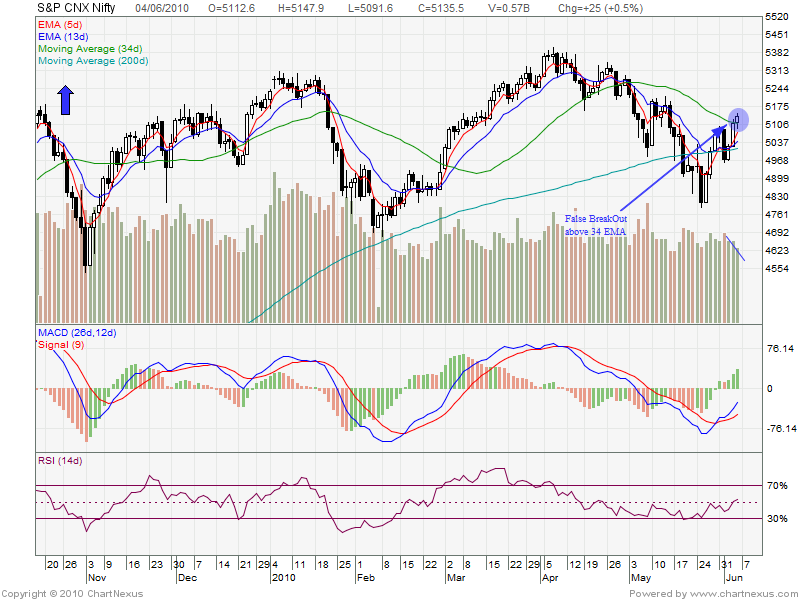Click the Signal (9) indicator label
Image resolution: width=800 pixels, height=600 pixels.
click(62, 344)
